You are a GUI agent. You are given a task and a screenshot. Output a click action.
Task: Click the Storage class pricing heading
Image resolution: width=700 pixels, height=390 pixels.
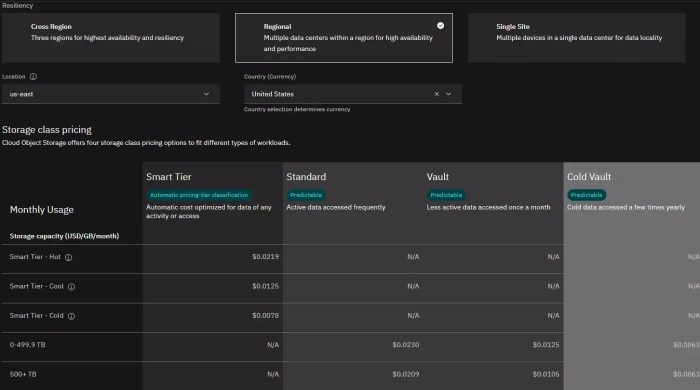47,130
